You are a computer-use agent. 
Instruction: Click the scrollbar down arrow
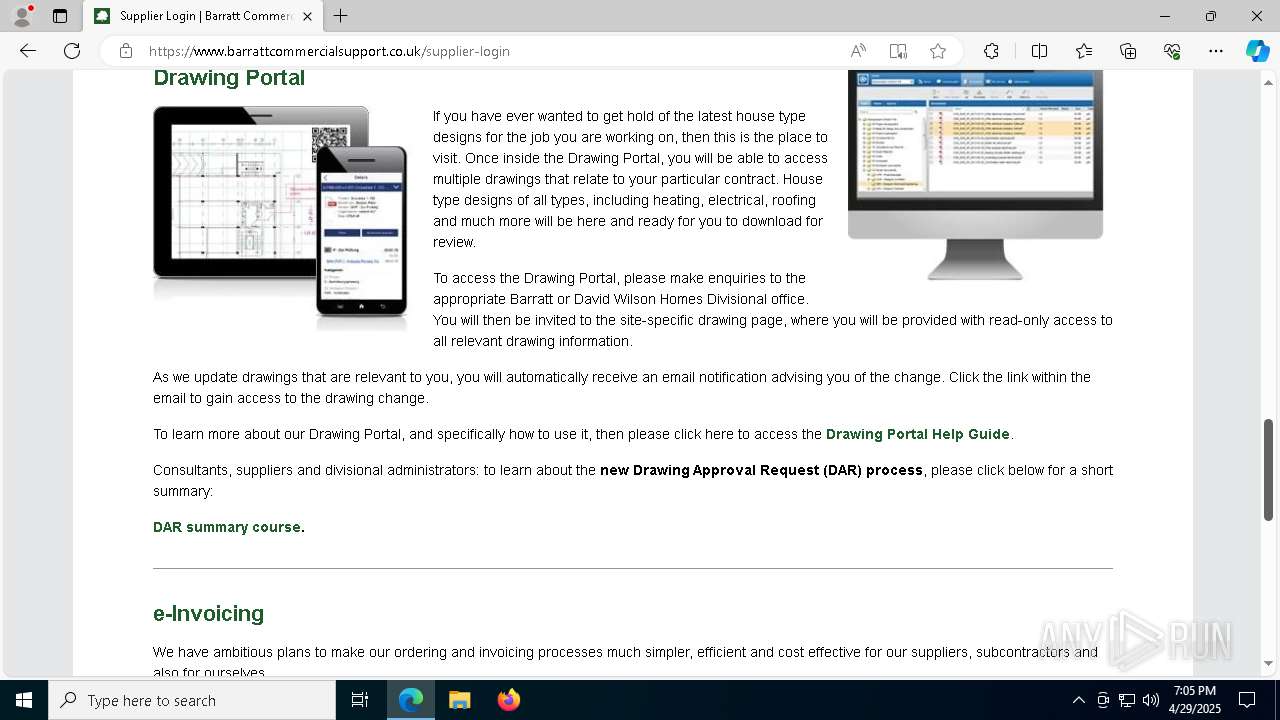[1269, 663]
